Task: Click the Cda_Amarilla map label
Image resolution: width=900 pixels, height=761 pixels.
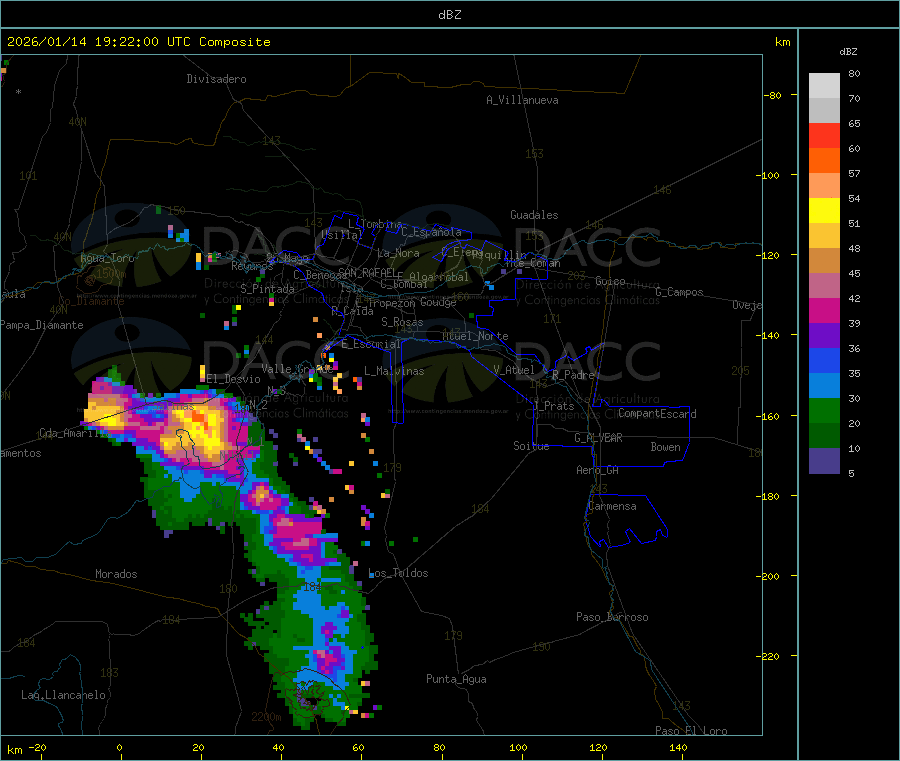Action: [x=75, y=433]
